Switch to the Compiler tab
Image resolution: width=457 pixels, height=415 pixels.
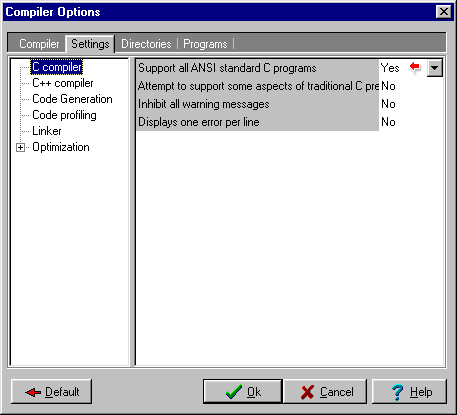(x=39, y=44)
